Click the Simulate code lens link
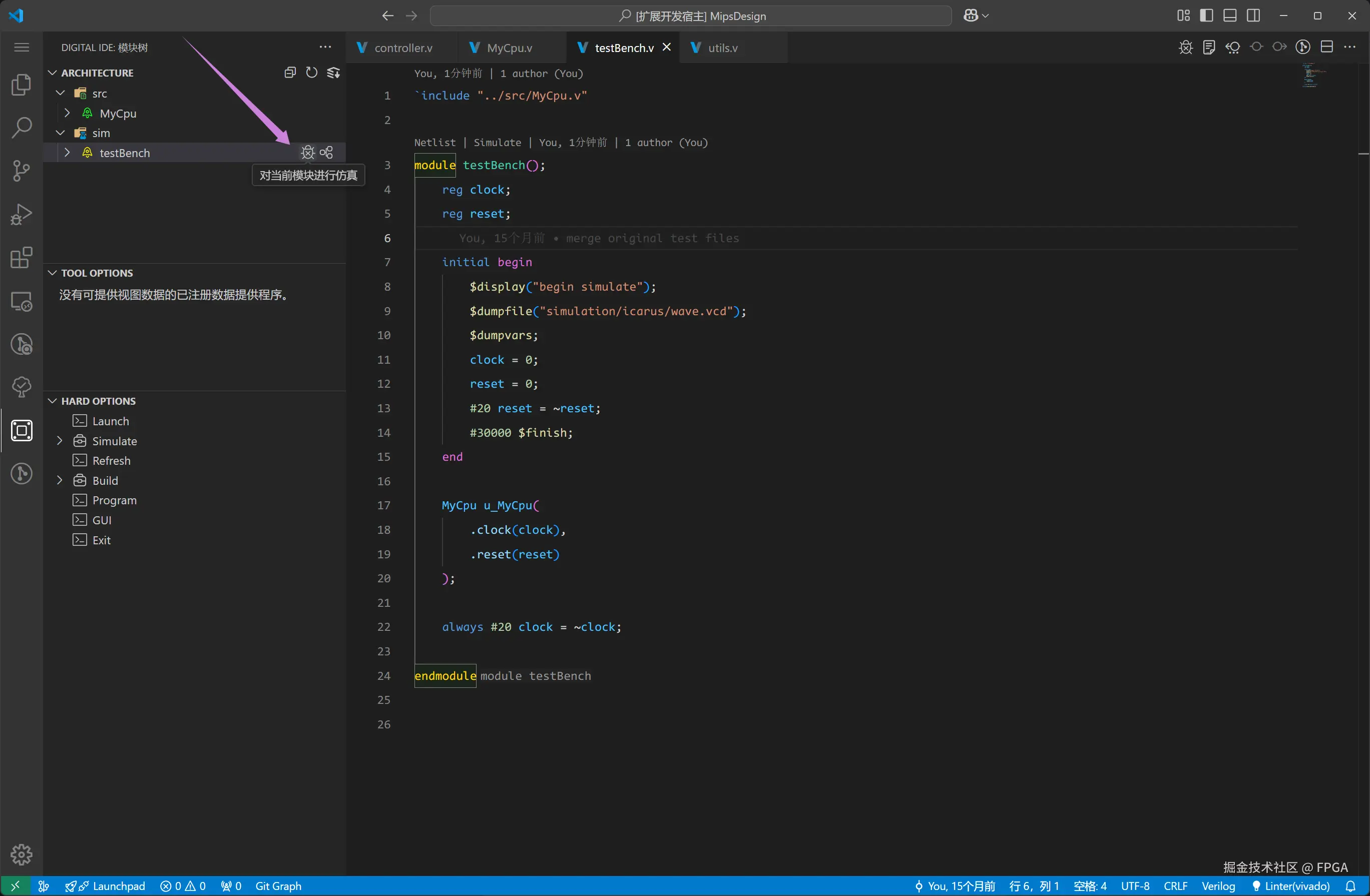Screen dimensions: 1370x896 (x=497, y=143)
